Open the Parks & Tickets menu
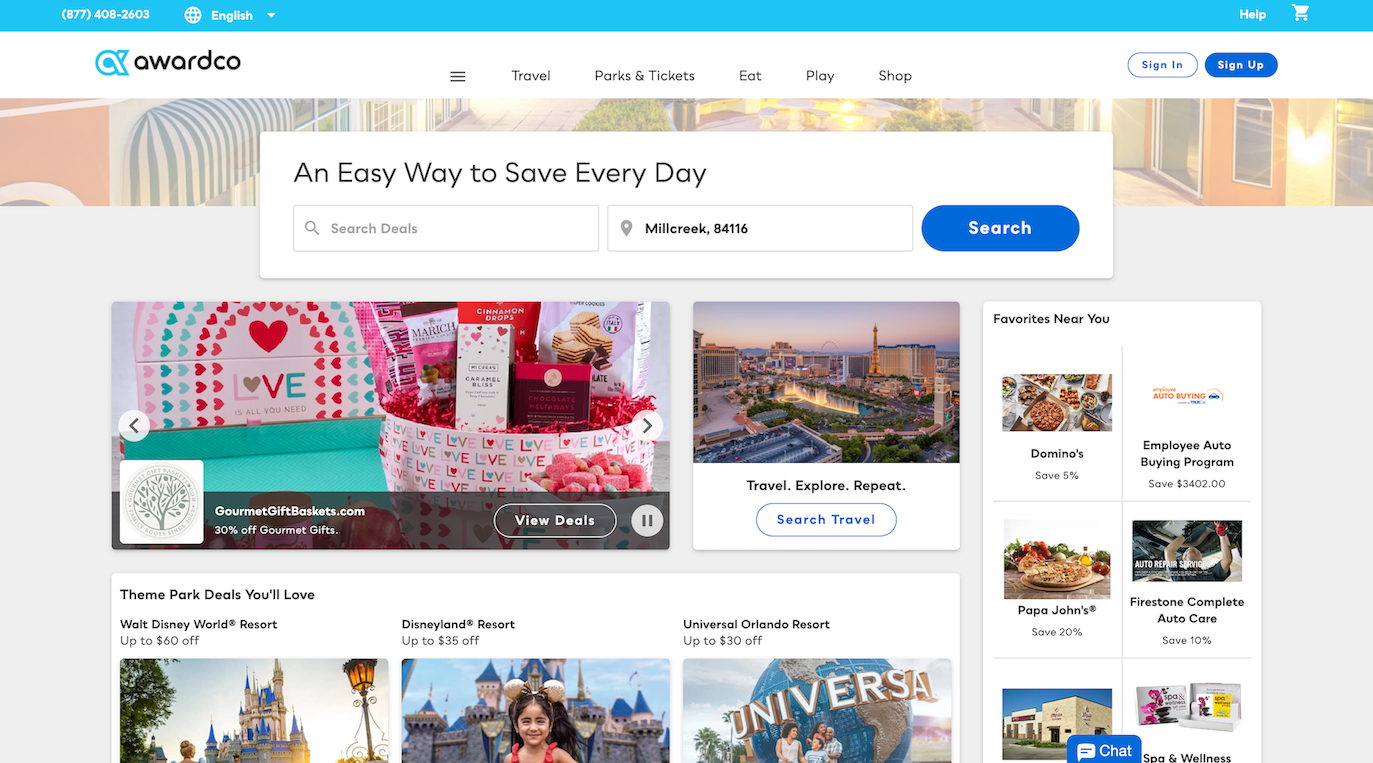Image resolution: width=1373 pixels, height=763 pixels. coord(644,76)
